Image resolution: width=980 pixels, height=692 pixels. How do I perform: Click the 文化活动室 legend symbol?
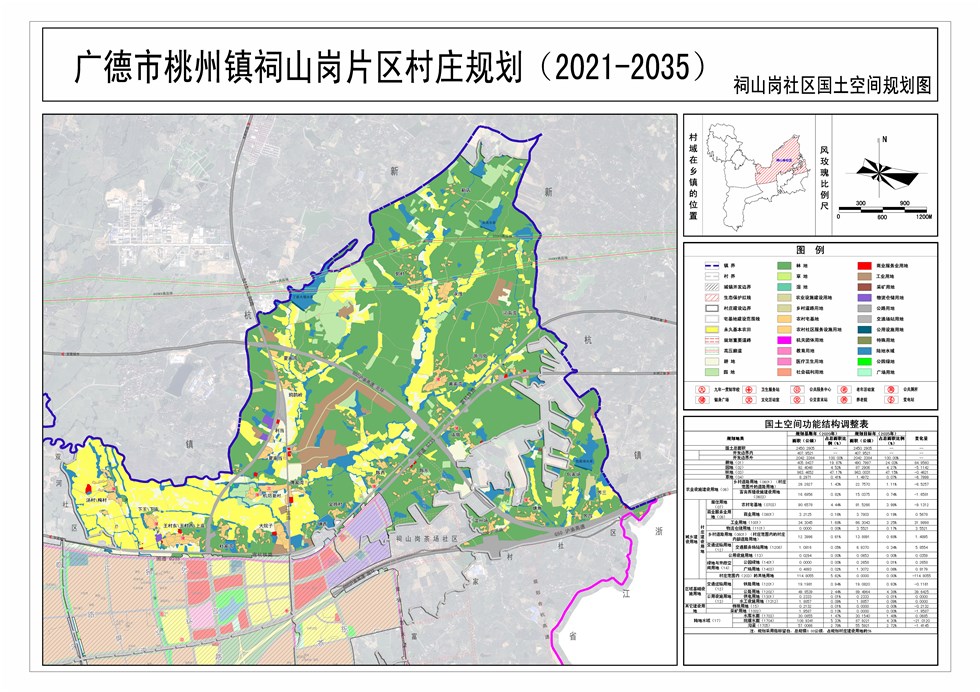tap(749, 400)
